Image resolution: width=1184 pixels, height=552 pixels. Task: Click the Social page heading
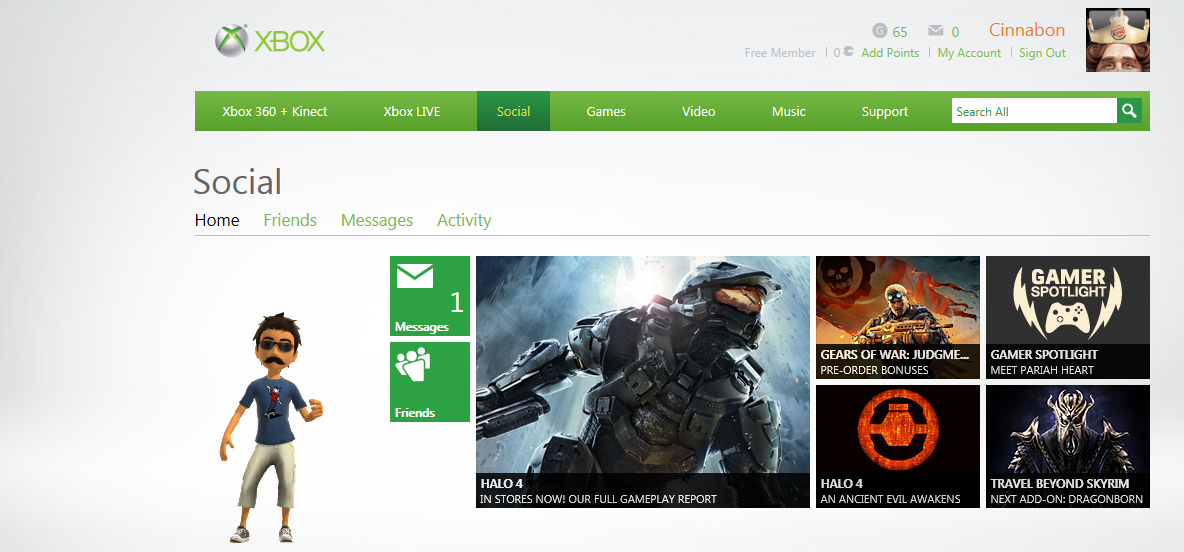click(237, 182)
